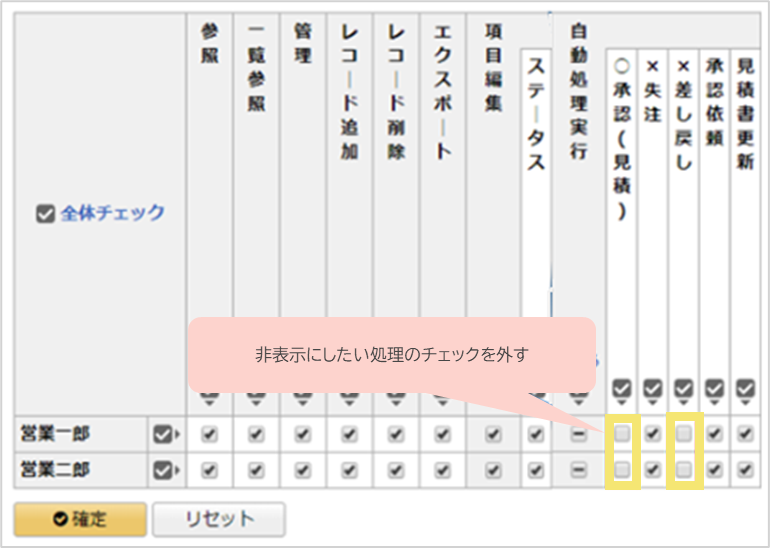Click the 参照 column heading
Viewport: 770px width, 548px height.
[209, 44]
